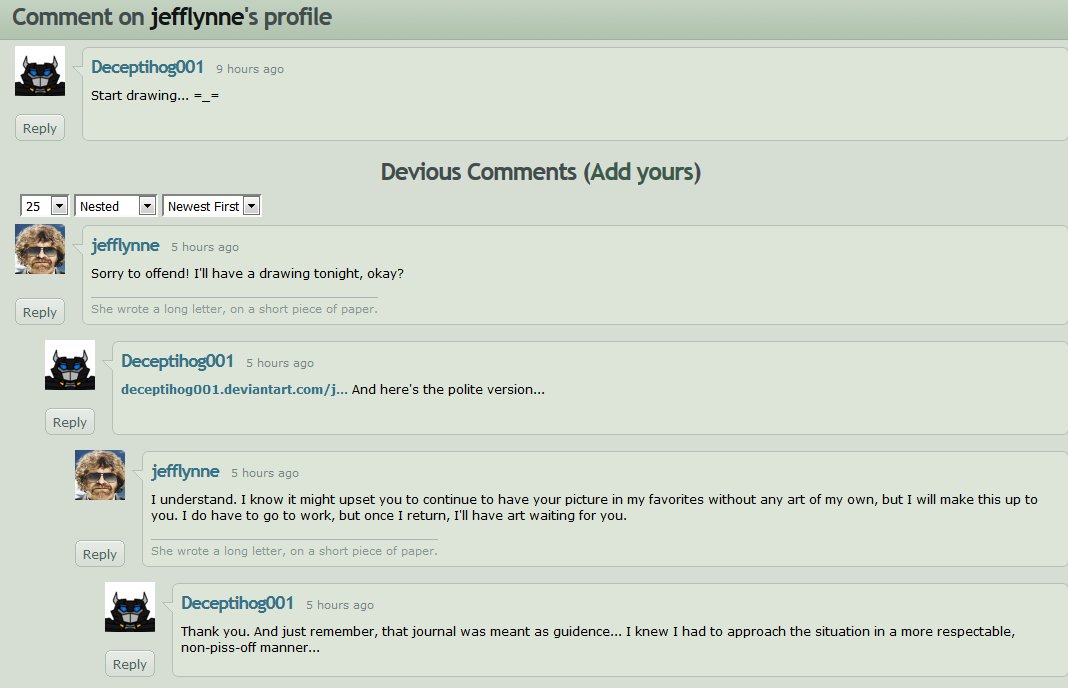Reply to 'here's the polite version' comment
The image size is (1068, 688).
pyautogui.click(x=69, y=422)
